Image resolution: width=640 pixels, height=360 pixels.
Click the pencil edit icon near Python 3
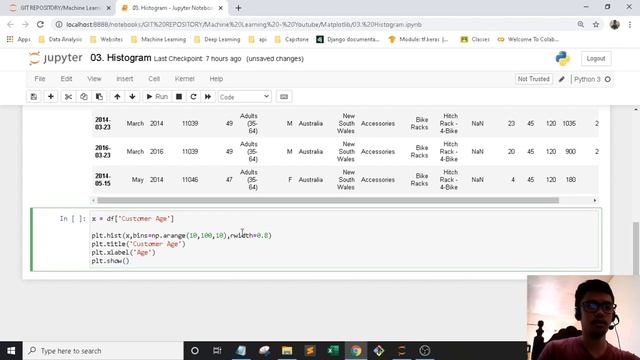562,79
